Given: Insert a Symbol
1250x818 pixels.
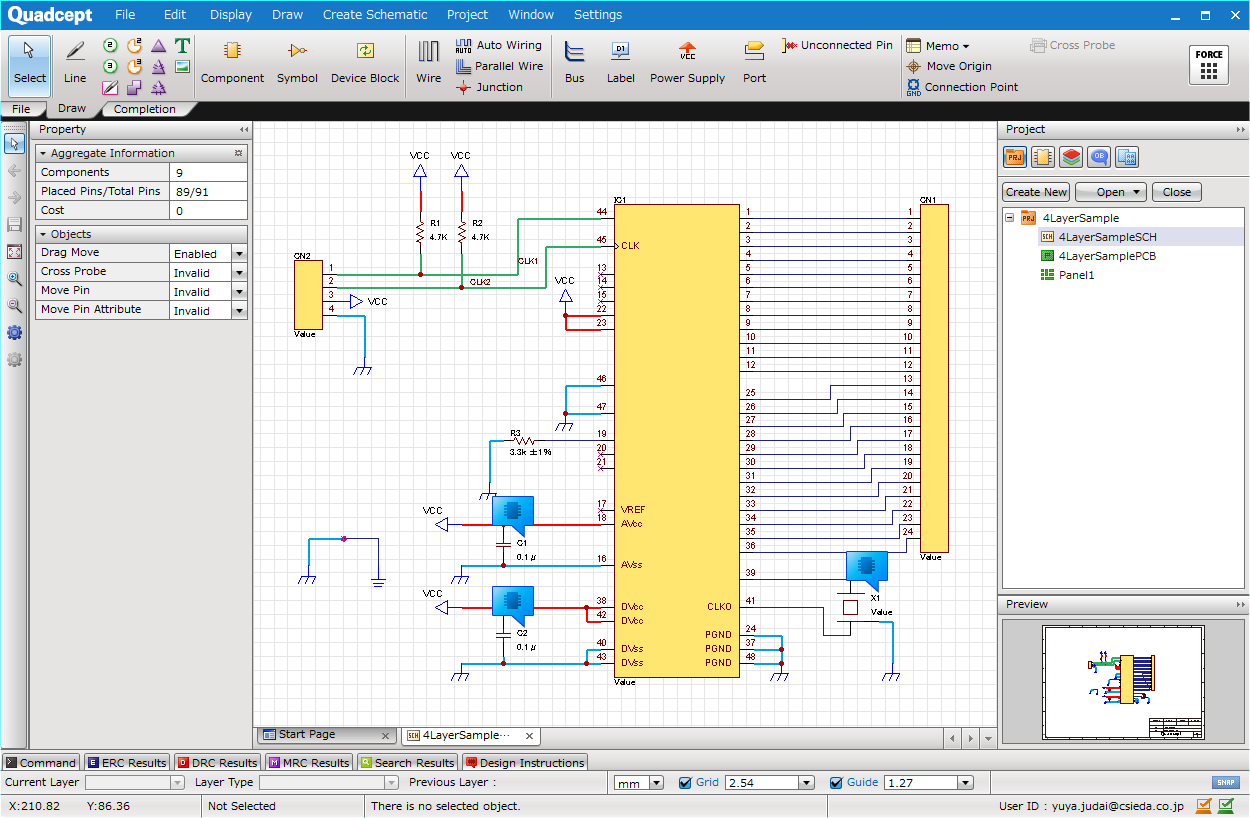Looking at the screenshot, I should click(x=297, y=62).
